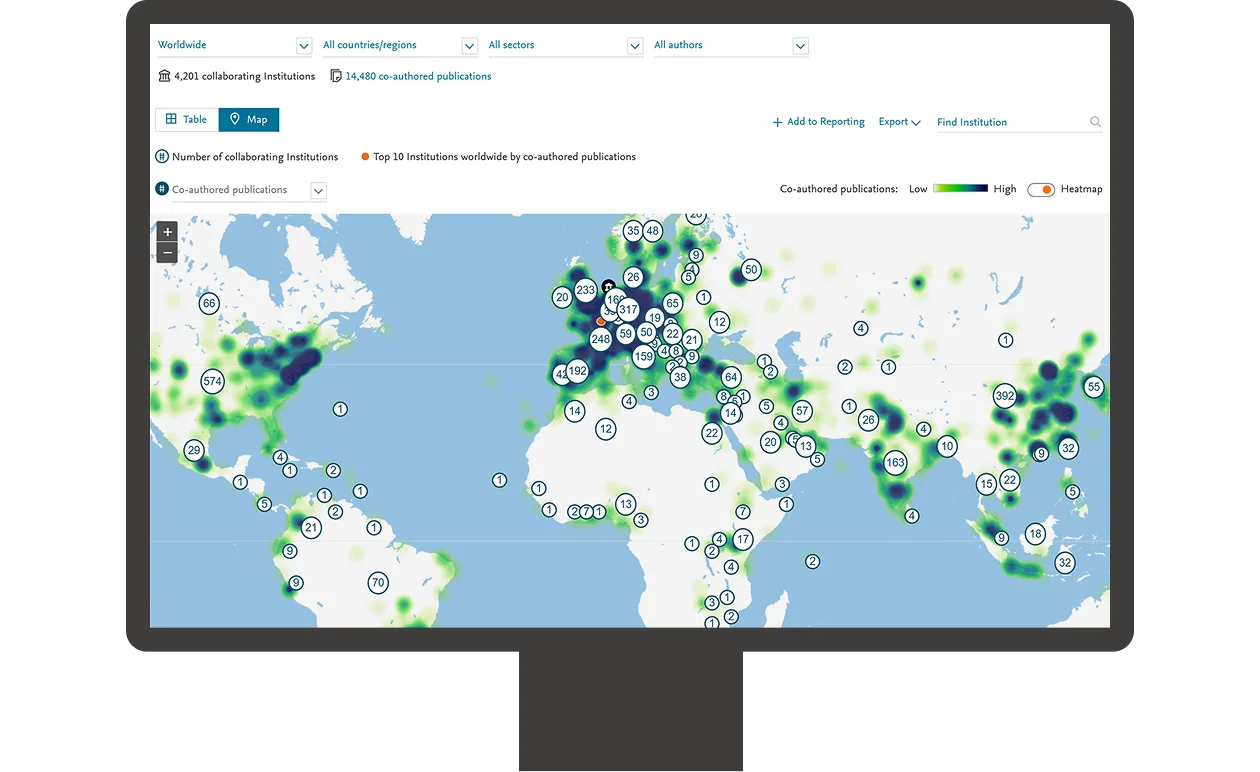Open the 14,480 co-authored publications link
The image size is (1260, 772).
coord(418,75)
